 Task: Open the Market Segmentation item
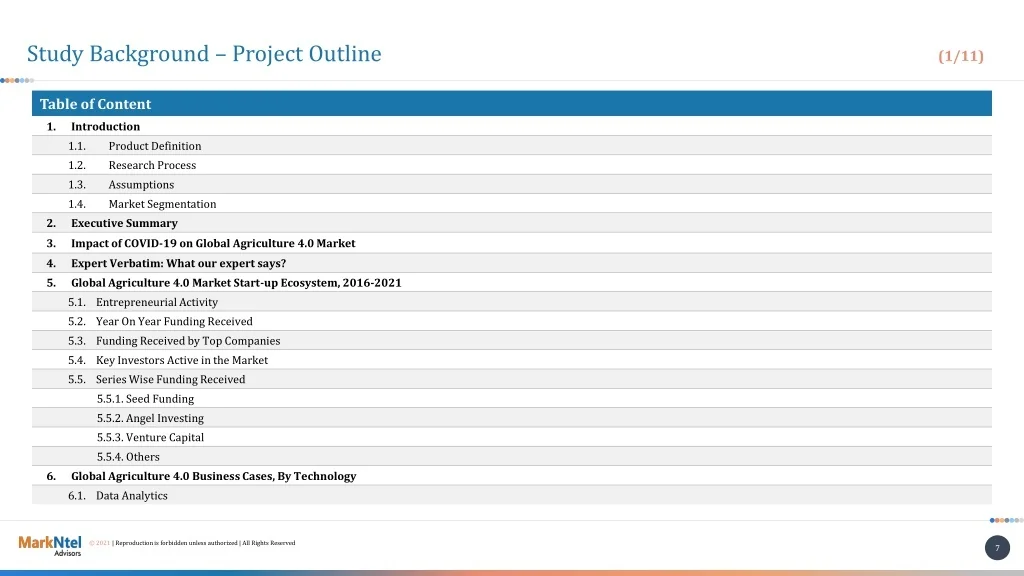[162, 204]
